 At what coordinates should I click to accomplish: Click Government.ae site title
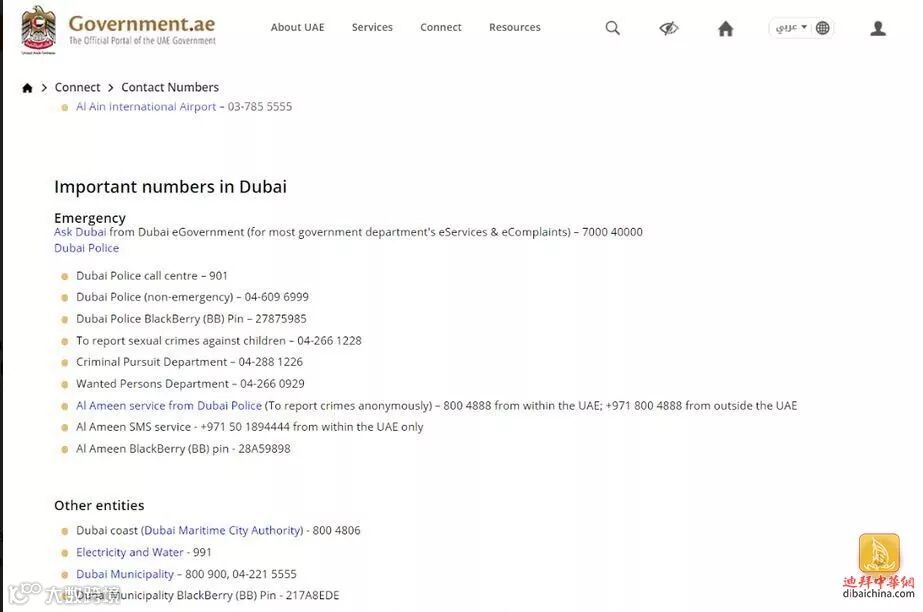pos(142,24)
